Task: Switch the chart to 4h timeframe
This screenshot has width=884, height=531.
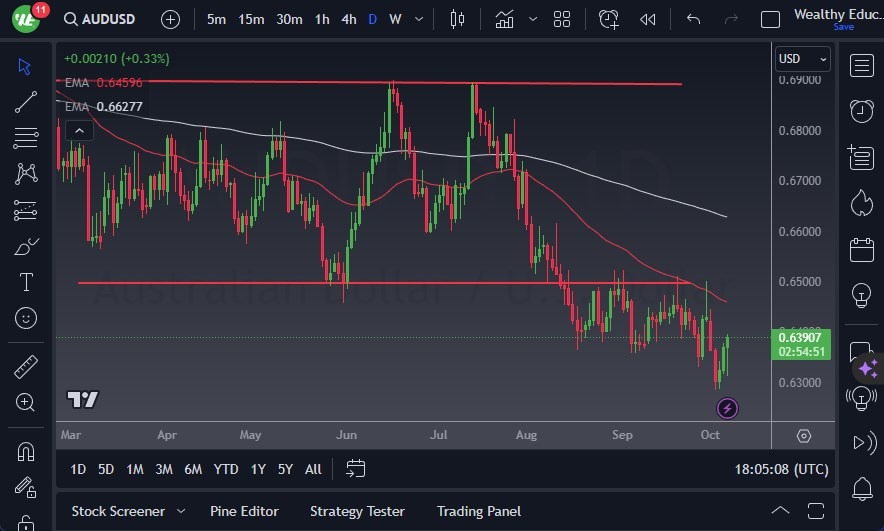Action: click(x=348, y=19)
